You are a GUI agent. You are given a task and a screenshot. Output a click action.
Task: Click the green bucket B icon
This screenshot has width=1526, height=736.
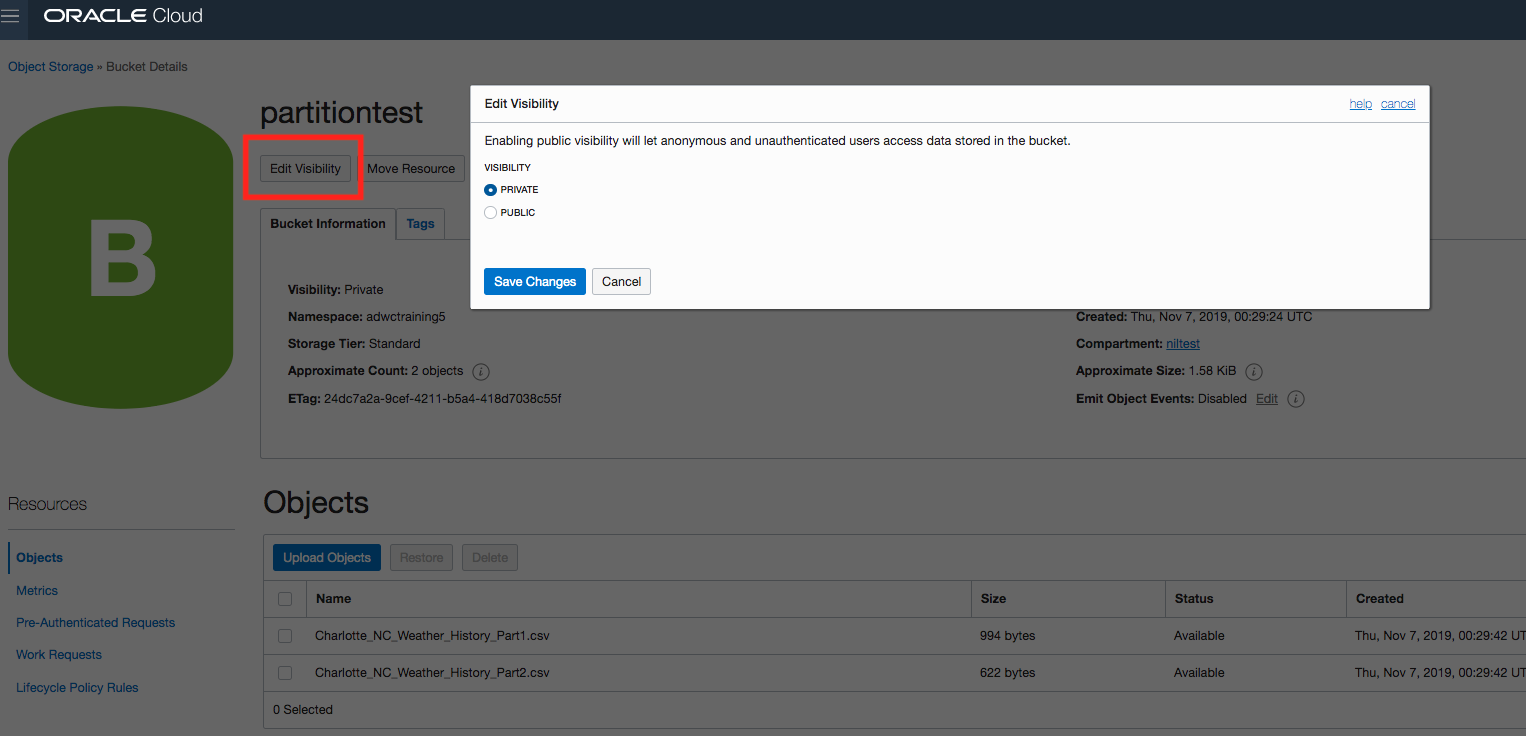(x=121, y=259)
